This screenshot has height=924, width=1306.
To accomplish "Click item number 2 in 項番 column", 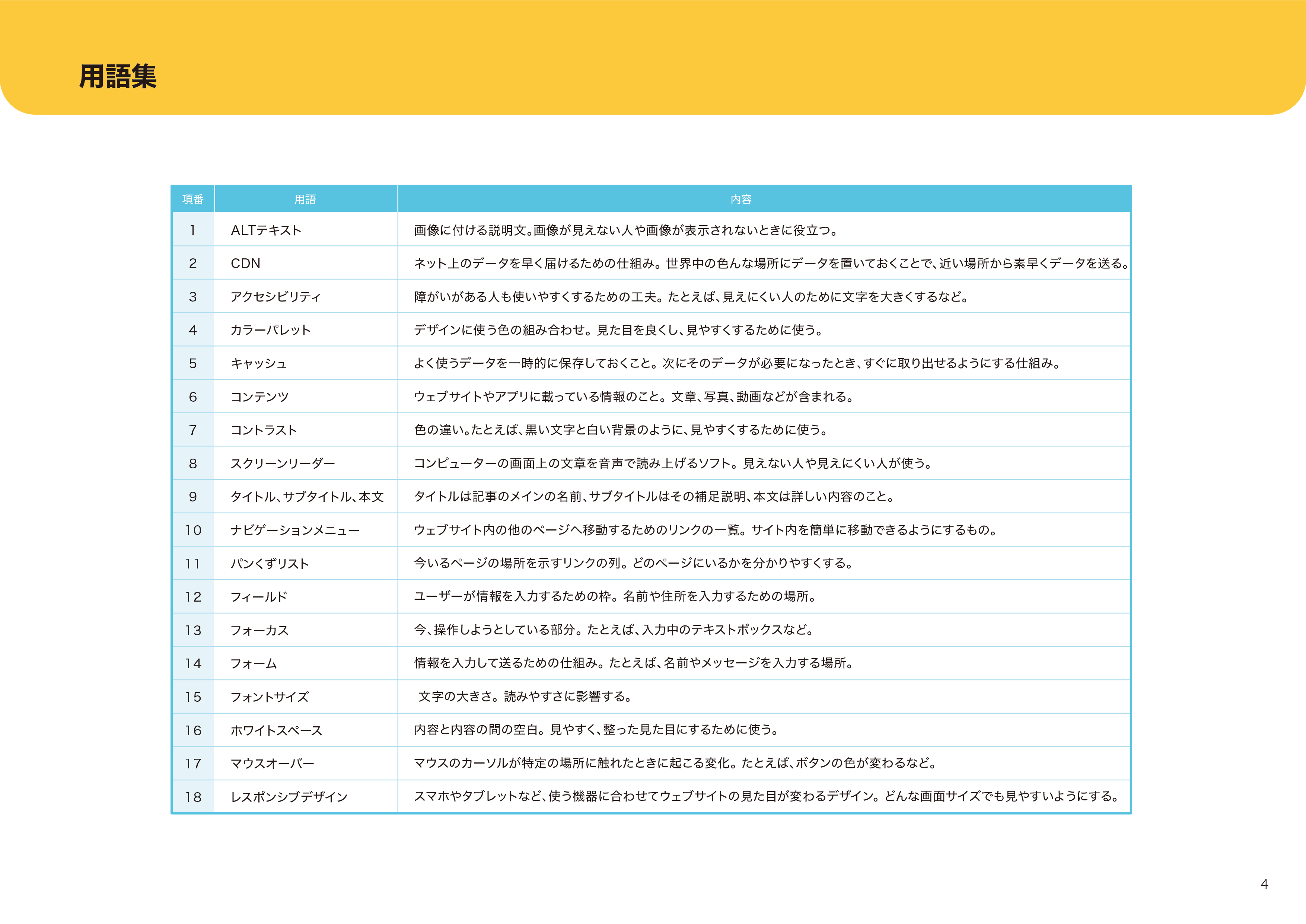I will [193, 264].
